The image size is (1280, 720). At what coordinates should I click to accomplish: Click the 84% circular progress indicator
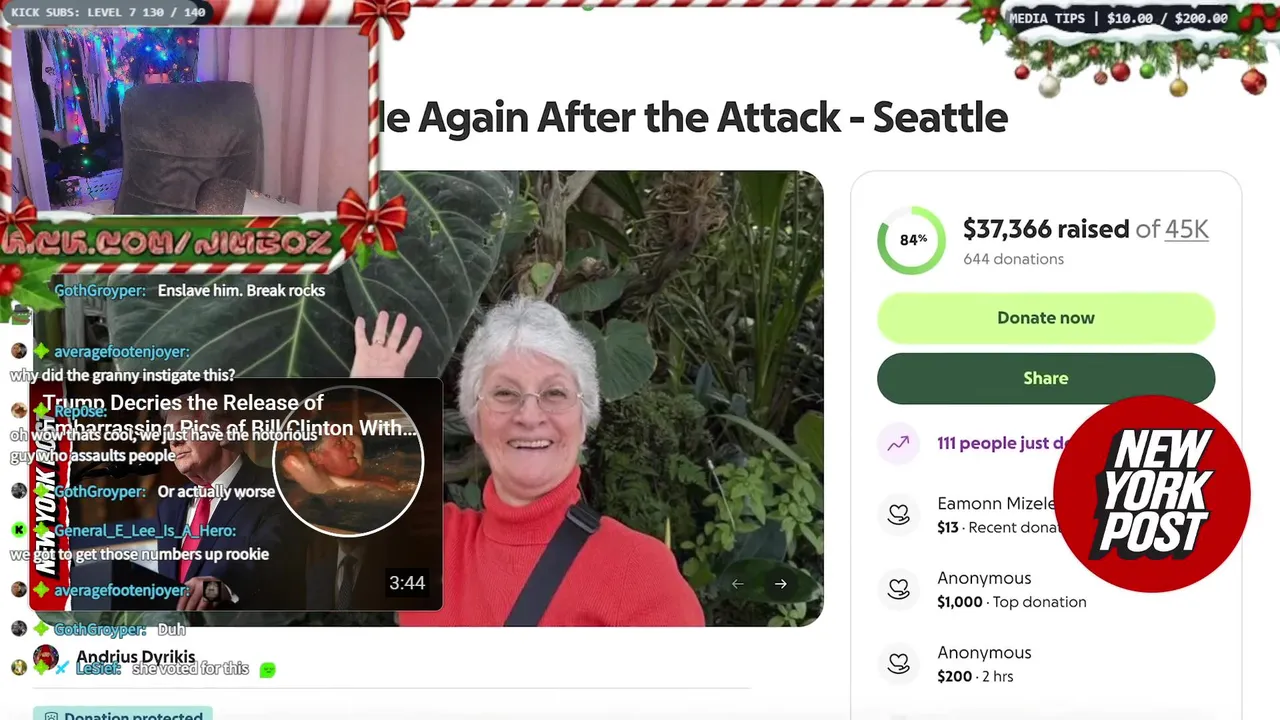coord(911,240)
